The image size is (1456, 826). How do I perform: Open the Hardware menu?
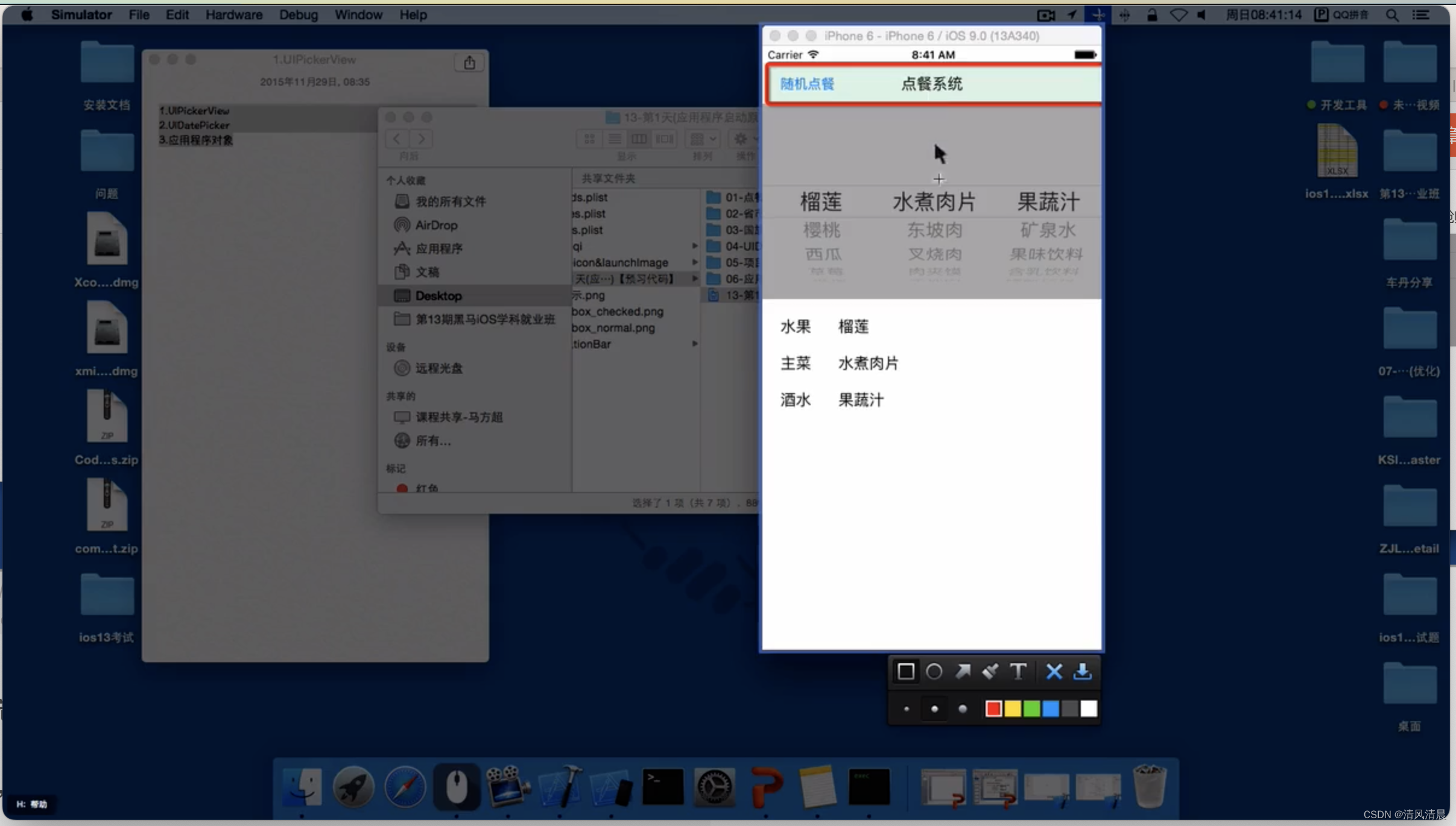point(234,14)
